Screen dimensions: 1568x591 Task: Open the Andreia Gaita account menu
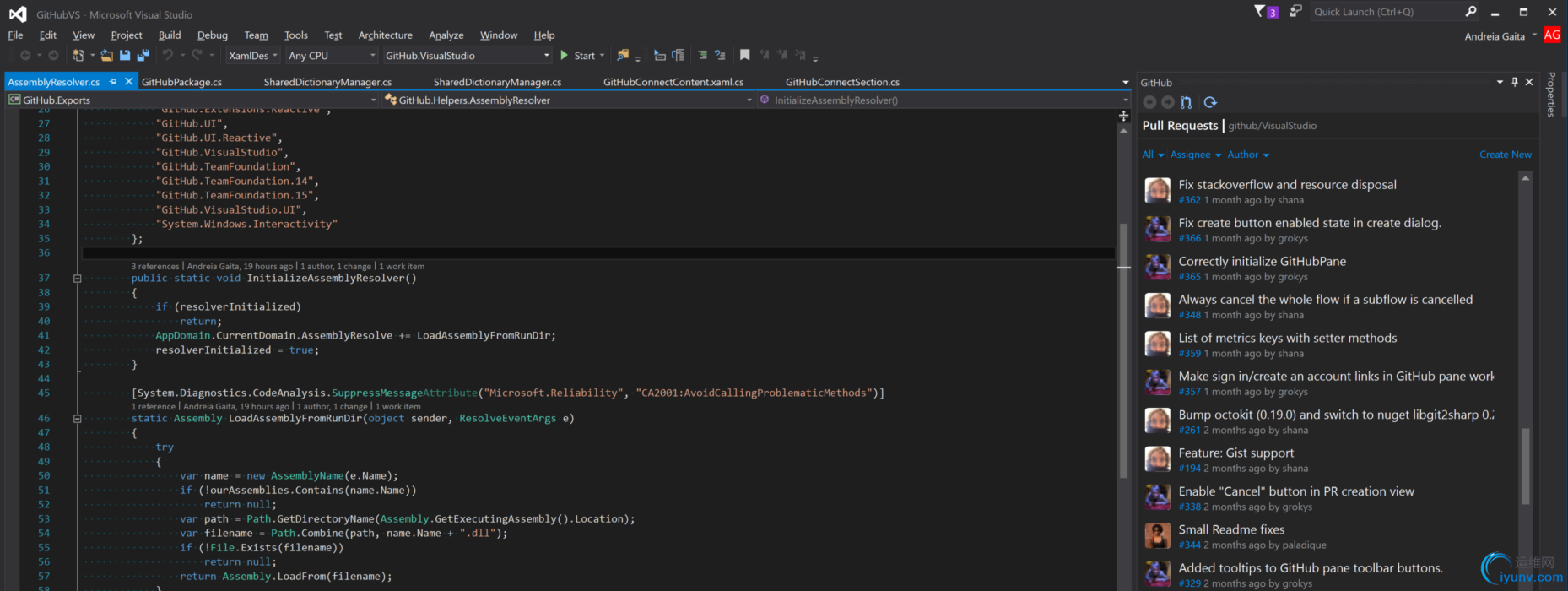[x=1501, y=36]
